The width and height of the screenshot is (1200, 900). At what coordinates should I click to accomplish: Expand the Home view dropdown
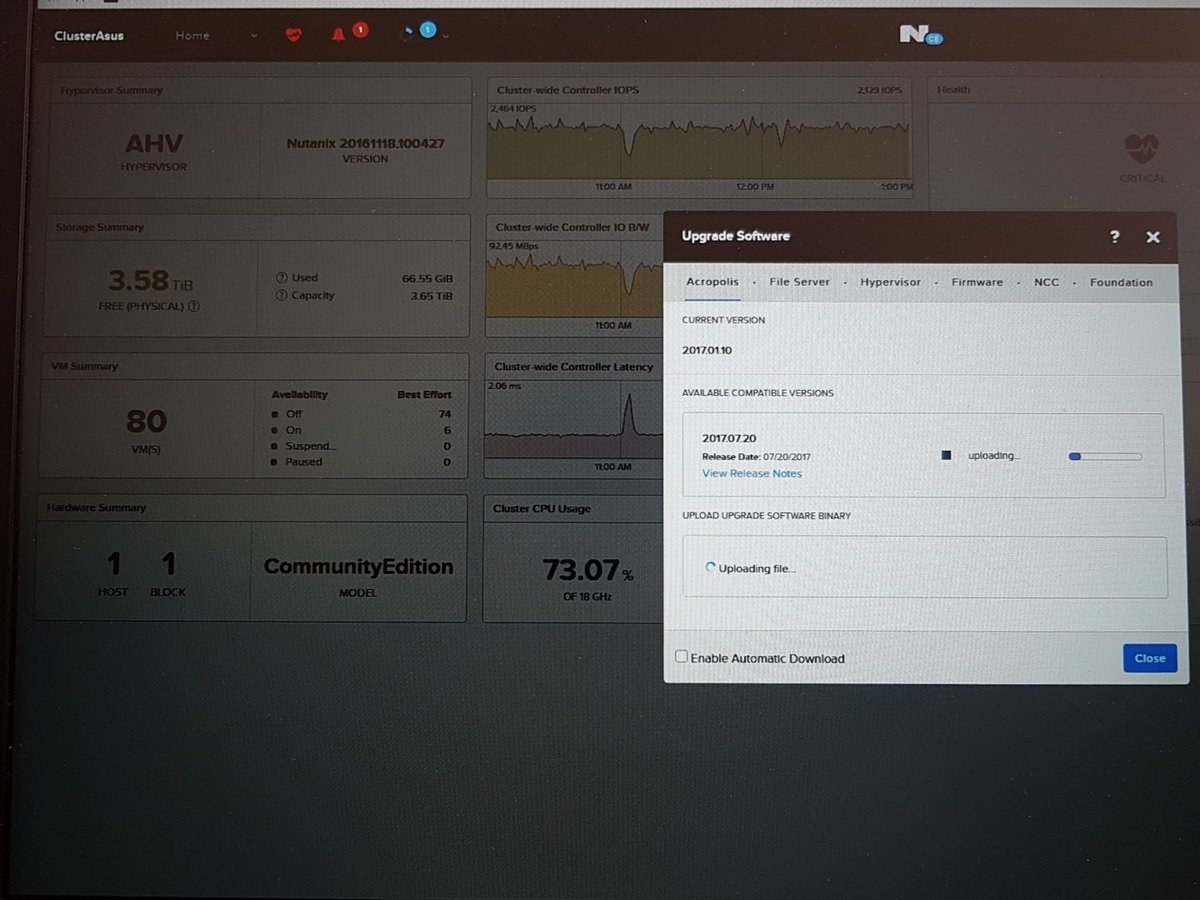pos(253,36)
